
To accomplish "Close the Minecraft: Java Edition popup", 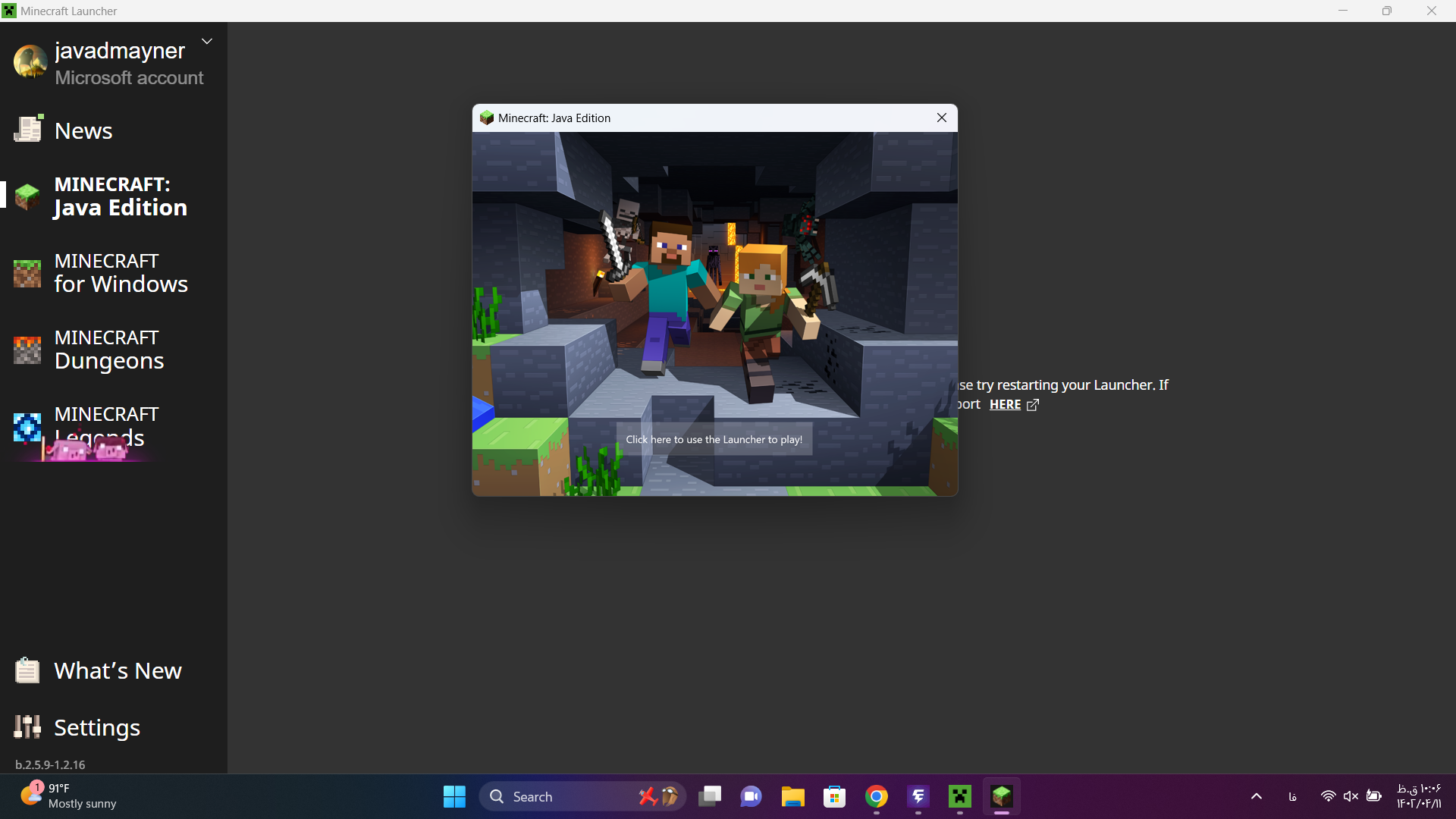I will click(x=941, y=118).
